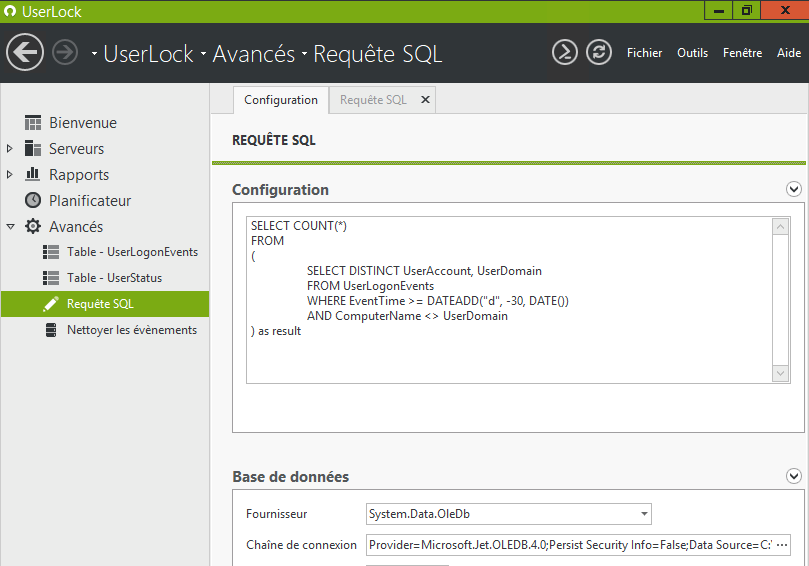The width and height of the screenshot is (809, 566).
Task: Open the Fichier menu
Action: [644, 53]
